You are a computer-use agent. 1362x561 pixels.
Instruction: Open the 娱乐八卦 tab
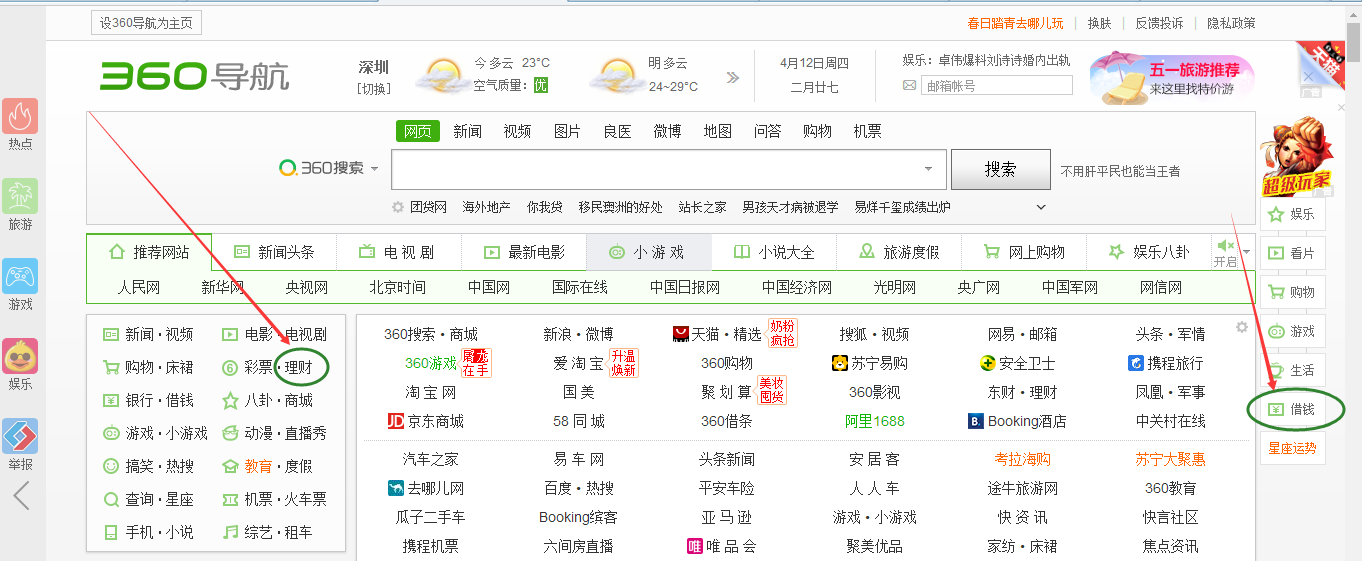click(1148, 252)
